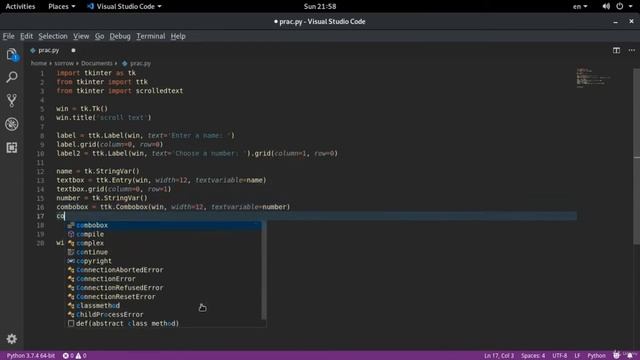The width and height of the screenshot is (640, 360).
Task: Choose ConnectionResetError suggestion
Action: point(164,297)
